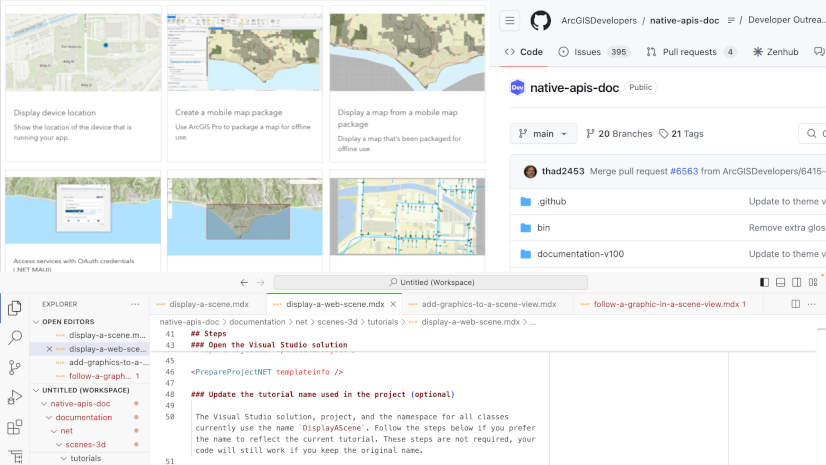Viewport: 826px width, 465px height.
Task: Click the GitHub repository search icon
Action: [x=812, y=134]
